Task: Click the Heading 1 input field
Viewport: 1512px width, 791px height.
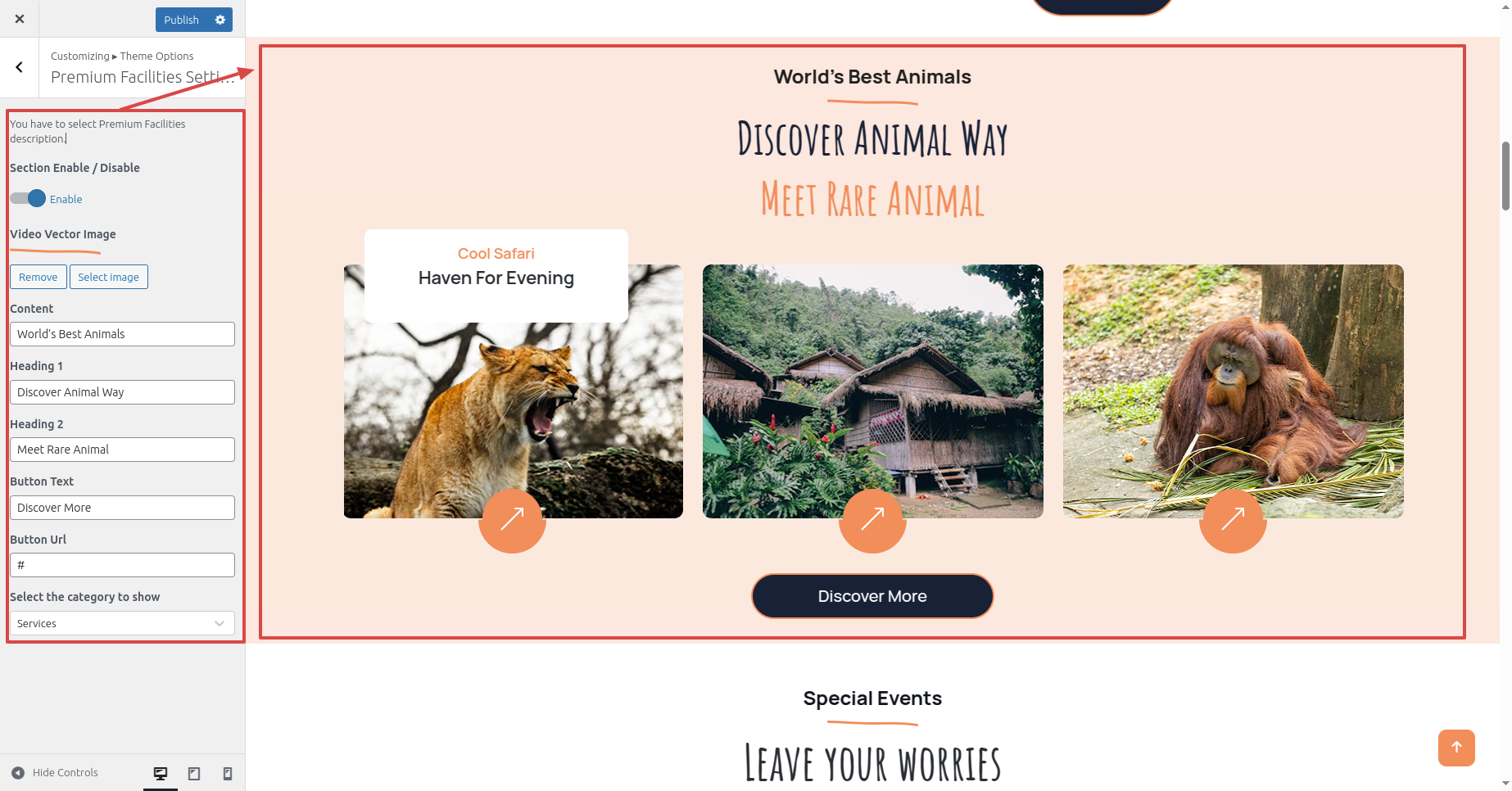Action: click(122, 392)
